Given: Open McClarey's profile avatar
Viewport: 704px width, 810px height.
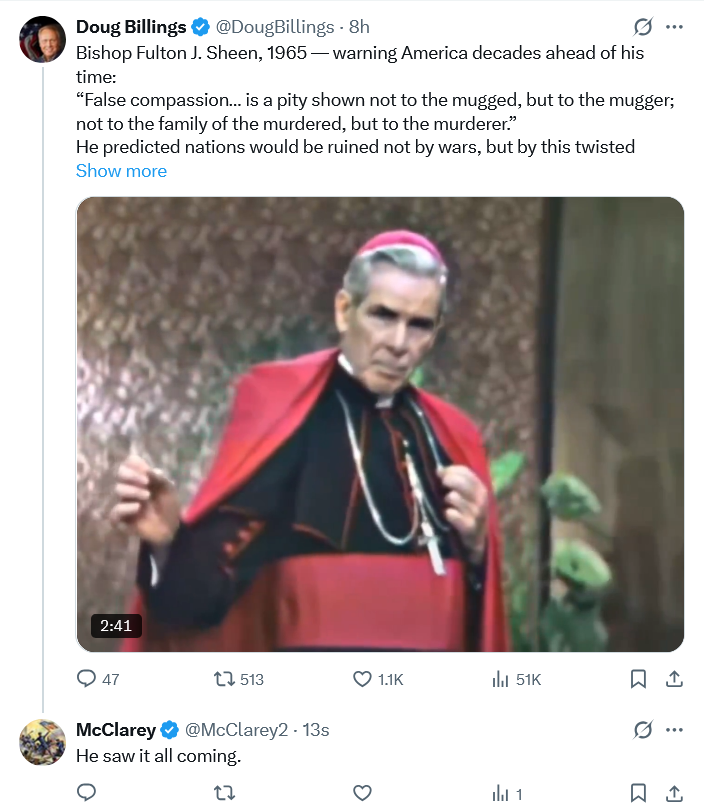Looking at the screenshot, I should pyautogui.click(x=41, y=741).
